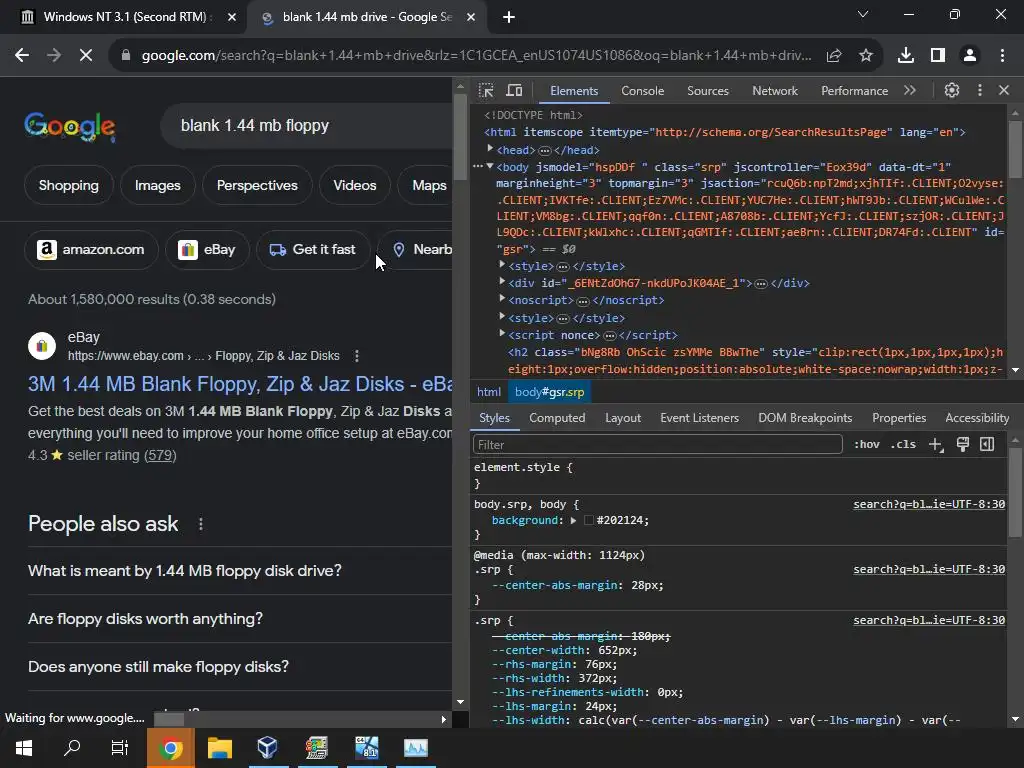Click the Google search box
This screenshot has width=1024, height=768.
click(x=307, y=125)
